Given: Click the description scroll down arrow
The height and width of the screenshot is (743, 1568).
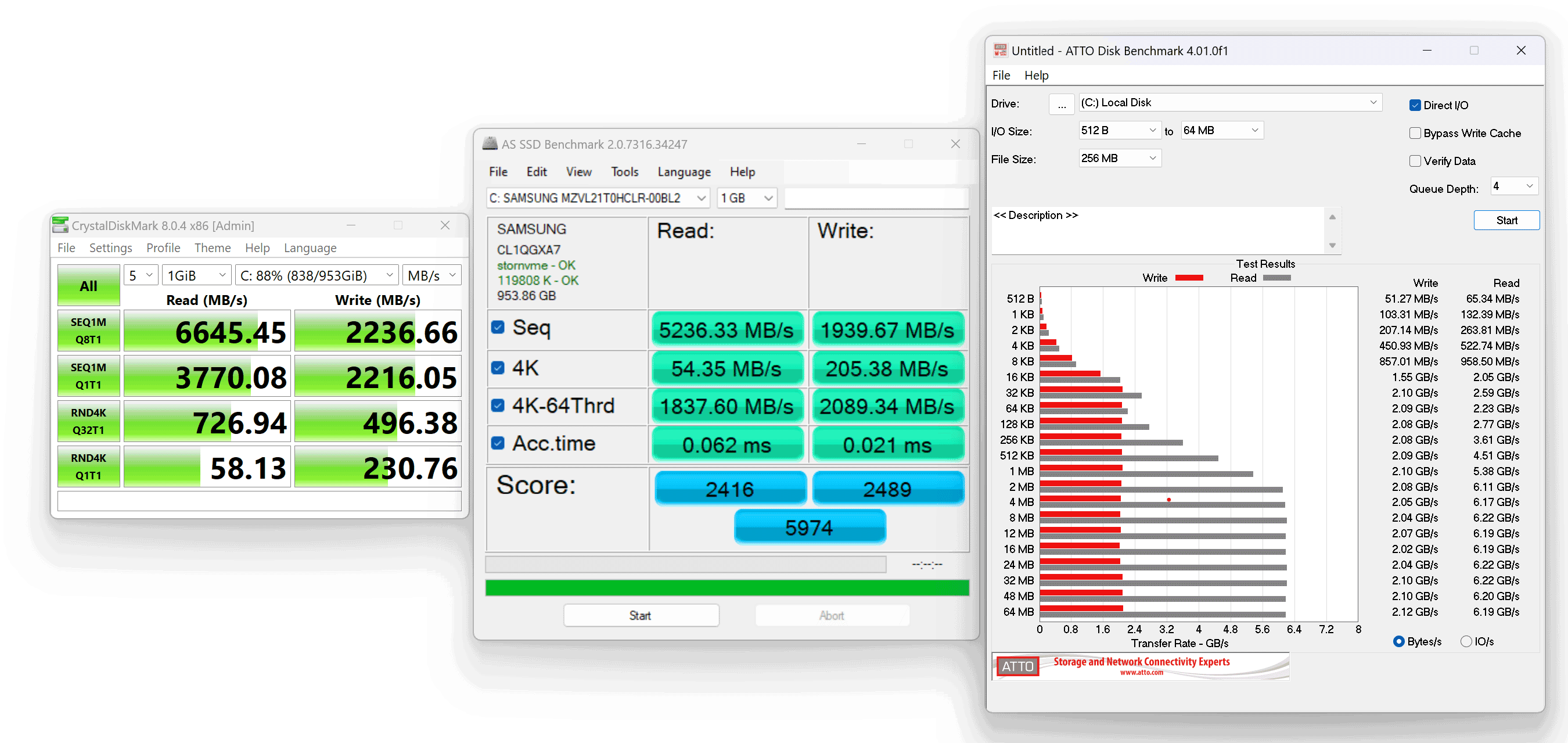Looking at the screenshot, I should (1332, 245).
